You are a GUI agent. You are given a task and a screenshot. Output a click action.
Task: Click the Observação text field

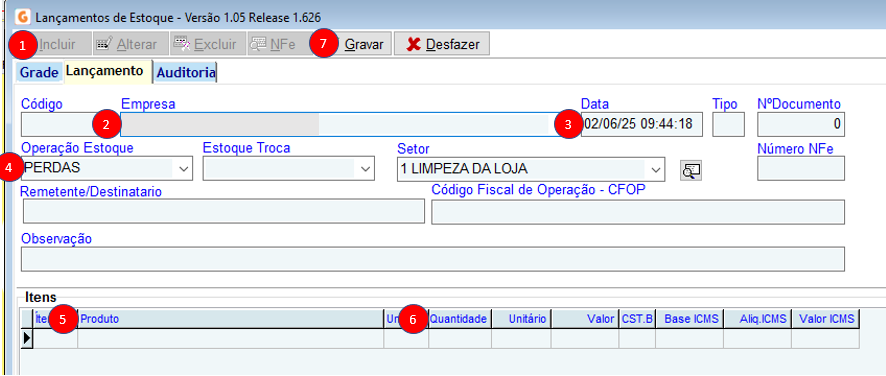tap(433, 259)
